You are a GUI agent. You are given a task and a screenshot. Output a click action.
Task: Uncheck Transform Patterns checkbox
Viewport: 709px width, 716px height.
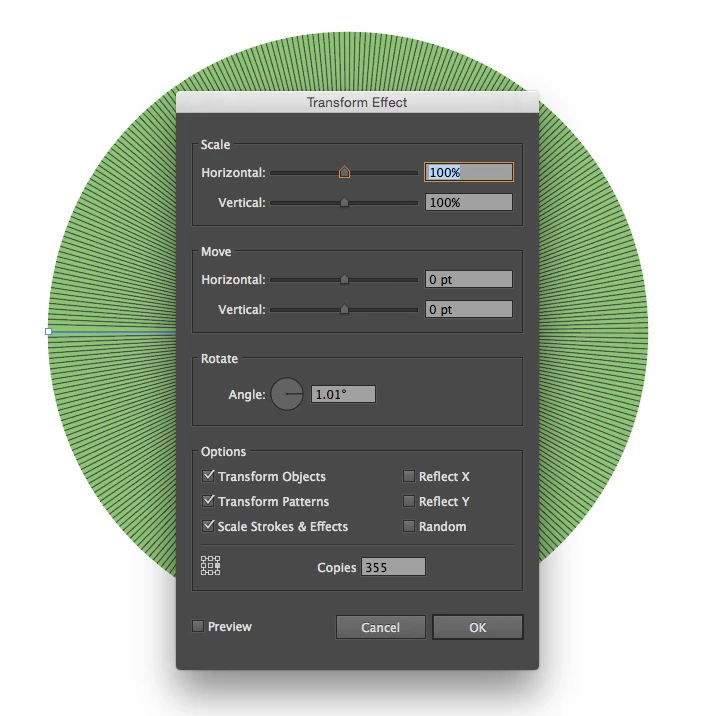208,501
